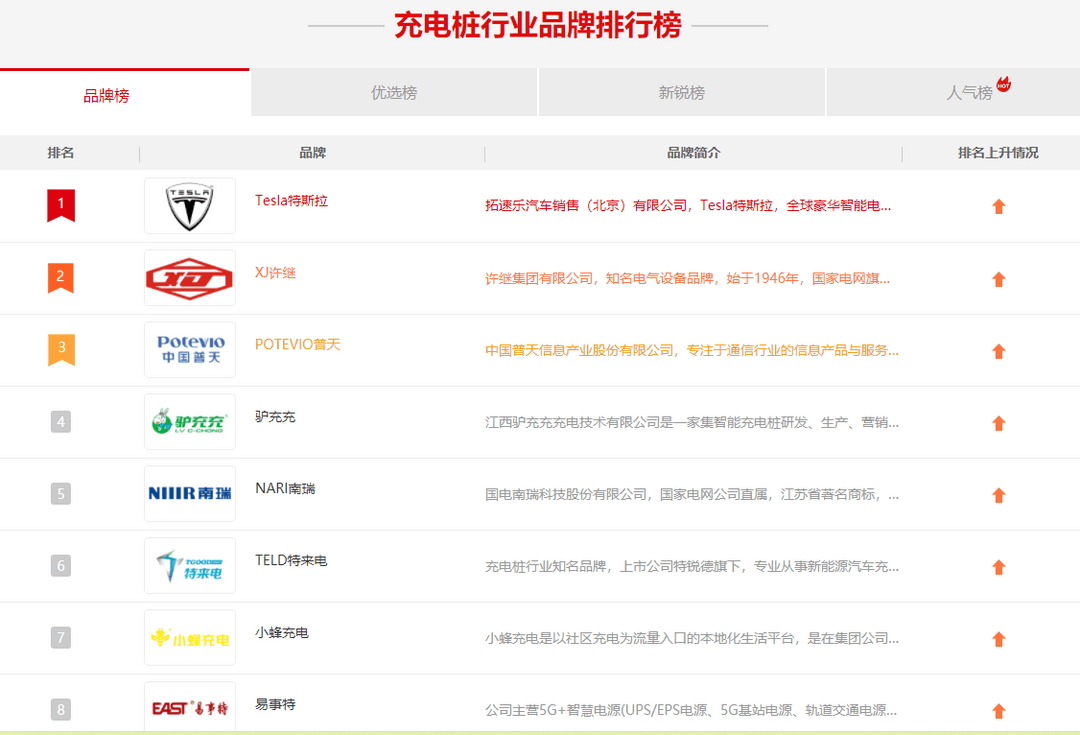Open the 国电南瑞科技股份 description text
The height and width of the screenshot is (735, 1080).
692,495
